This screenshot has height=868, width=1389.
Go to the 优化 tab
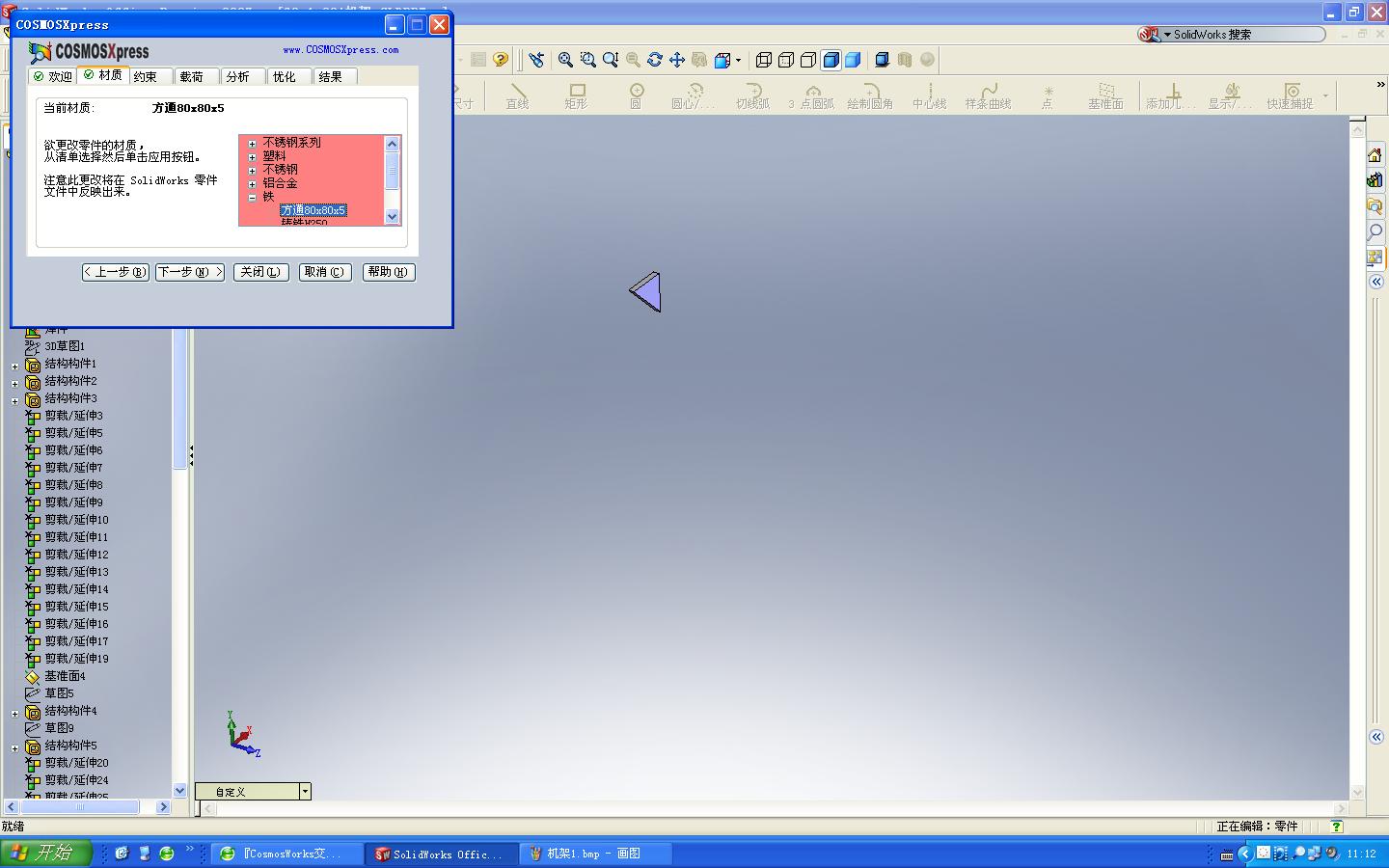290,76
